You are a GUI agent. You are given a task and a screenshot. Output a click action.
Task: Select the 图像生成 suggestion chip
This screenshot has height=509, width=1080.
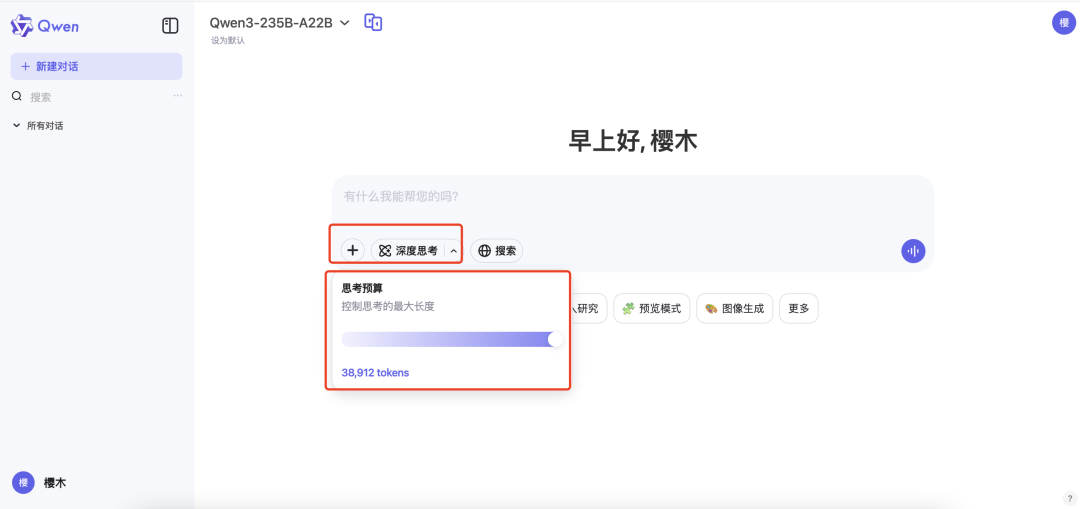point(734,309)
